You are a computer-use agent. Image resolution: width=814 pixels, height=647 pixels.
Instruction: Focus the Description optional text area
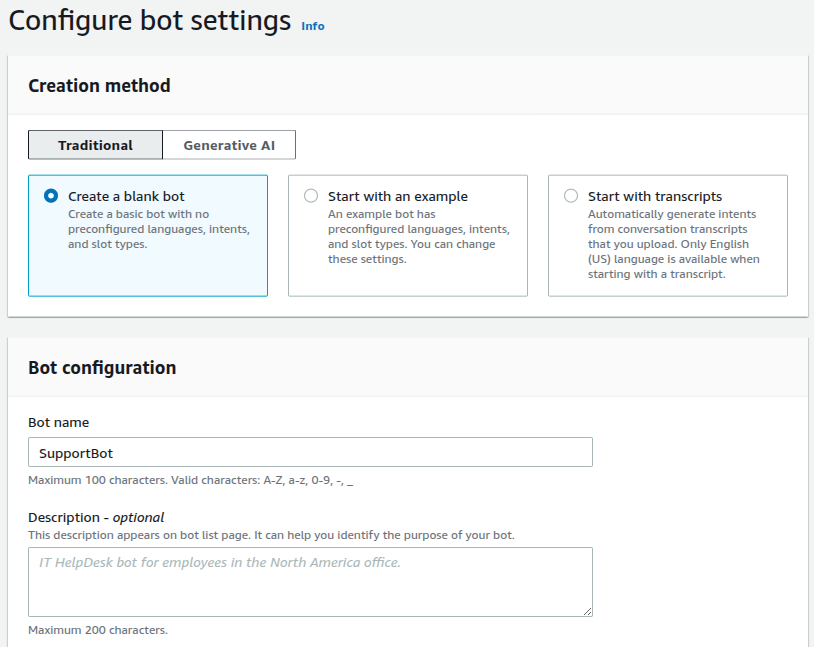tap(310, 582)
